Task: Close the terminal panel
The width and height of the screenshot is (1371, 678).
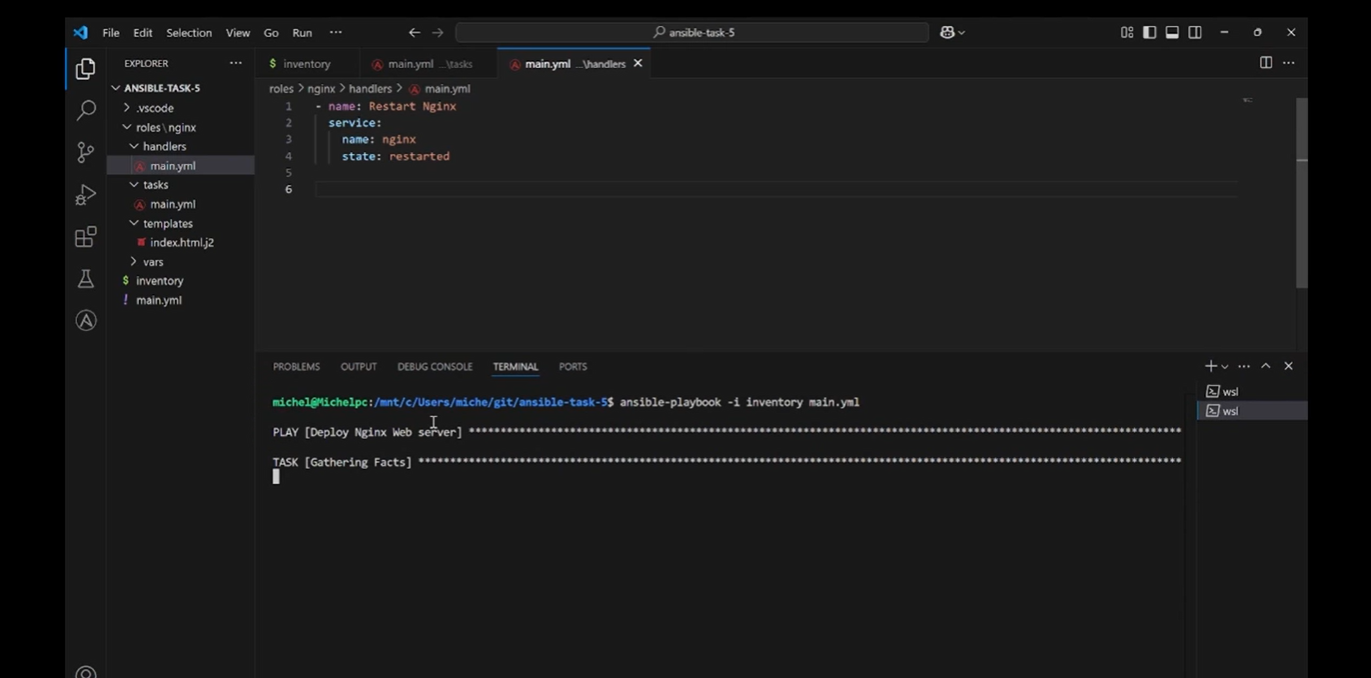Action: (x=1288, y=366)
